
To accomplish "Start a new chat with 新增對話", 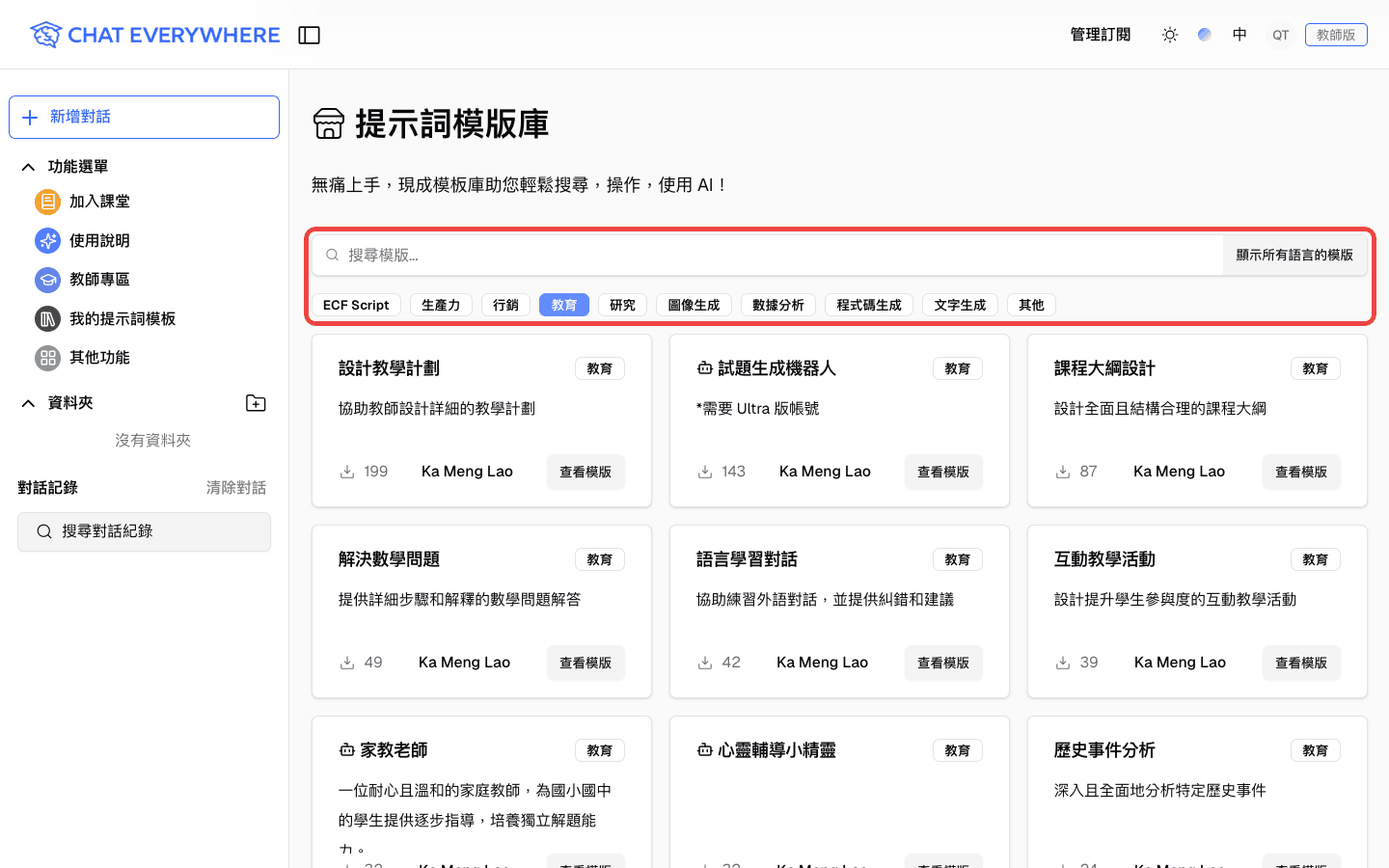I will [x=145, y=117].
